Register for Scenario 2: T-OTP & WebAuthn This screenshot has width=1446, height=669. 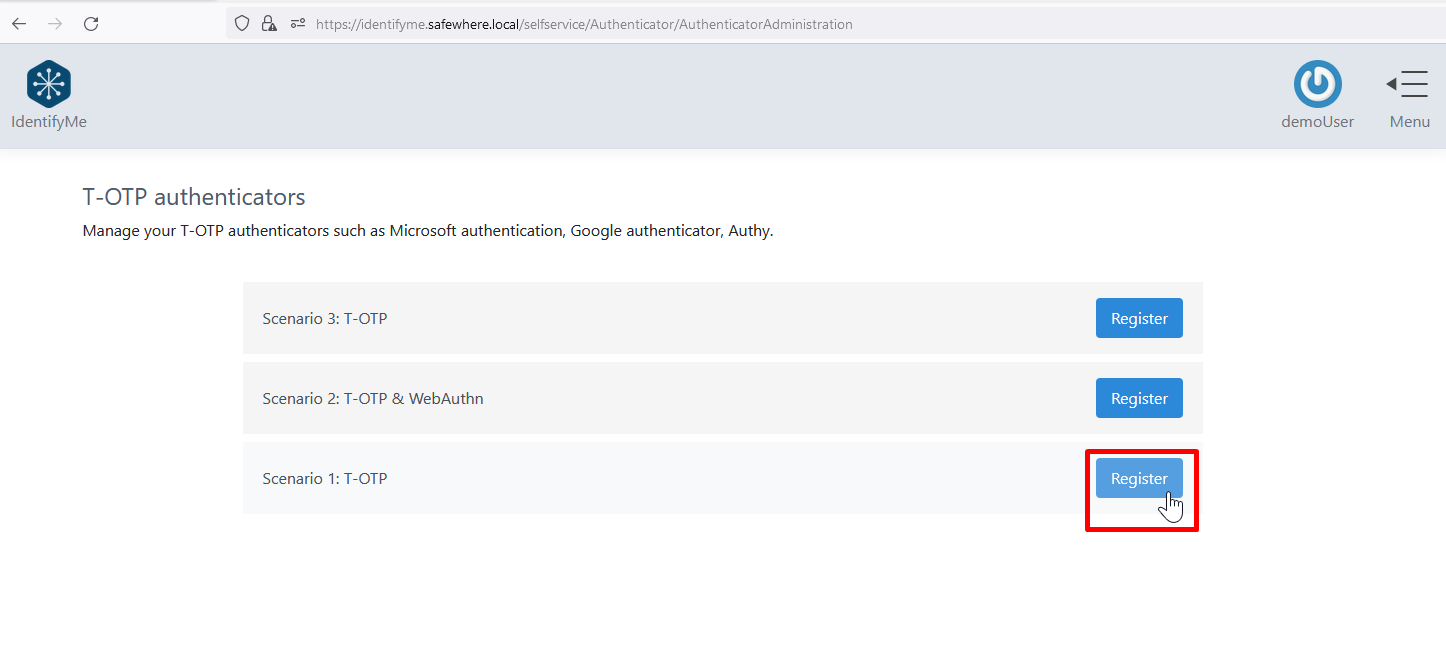click(1139, 398)
